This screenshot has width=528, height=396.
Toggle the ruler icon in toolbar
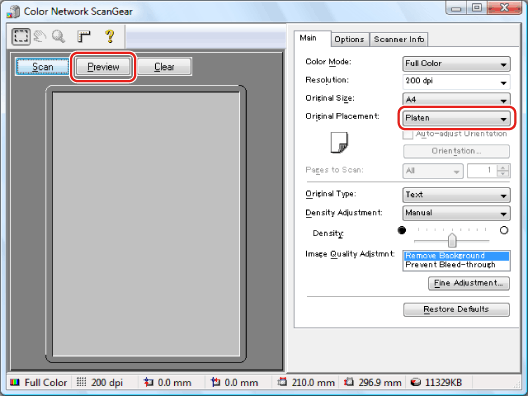click(84, 36)
